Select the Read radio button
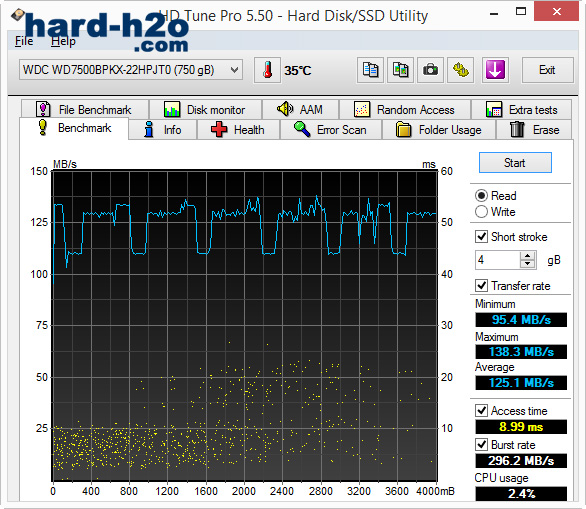This screenshot has width=586, height=509. click(x=481, y=195)
